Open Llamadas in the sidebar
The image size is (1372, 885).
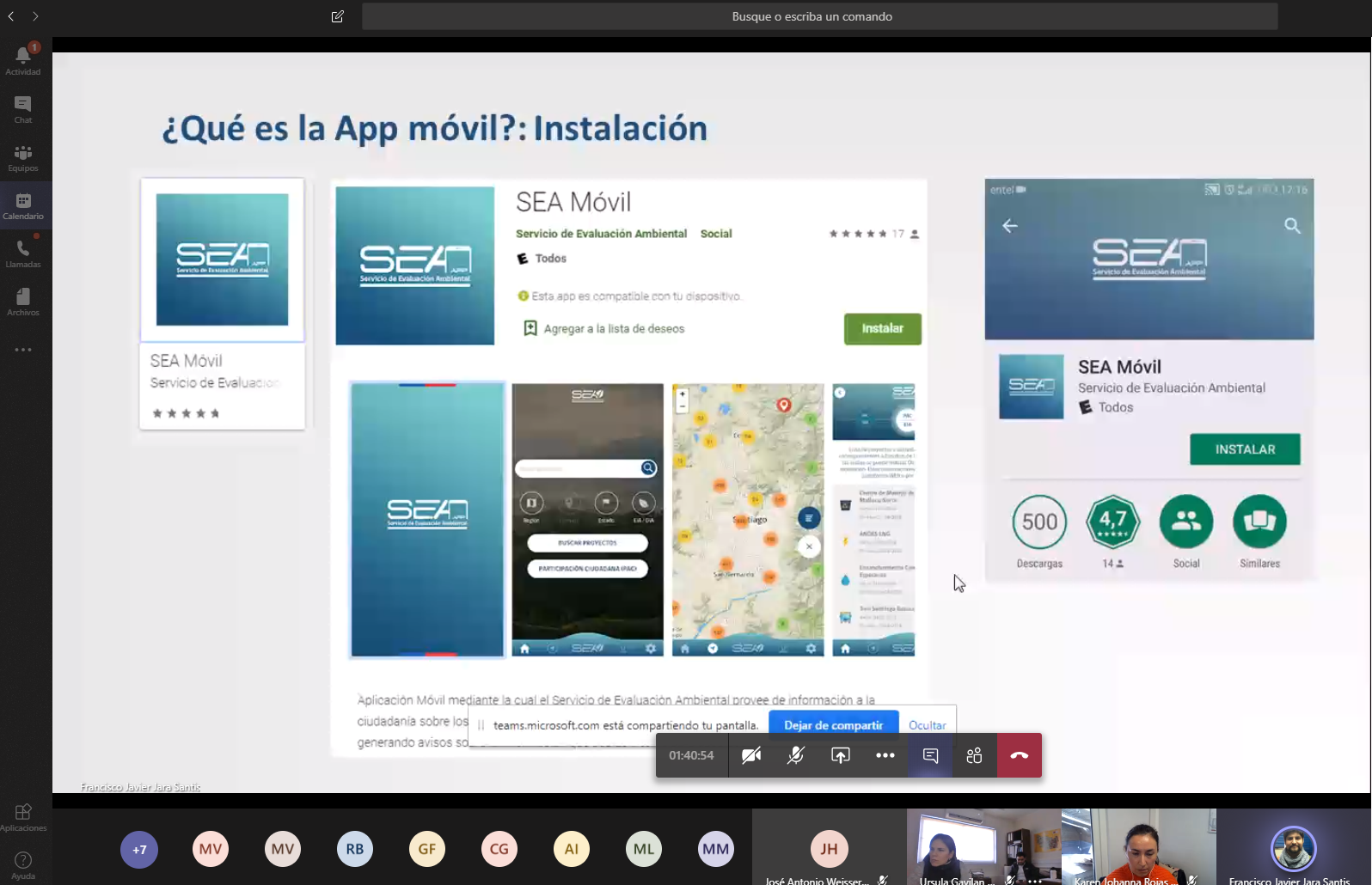coord(23,253)
